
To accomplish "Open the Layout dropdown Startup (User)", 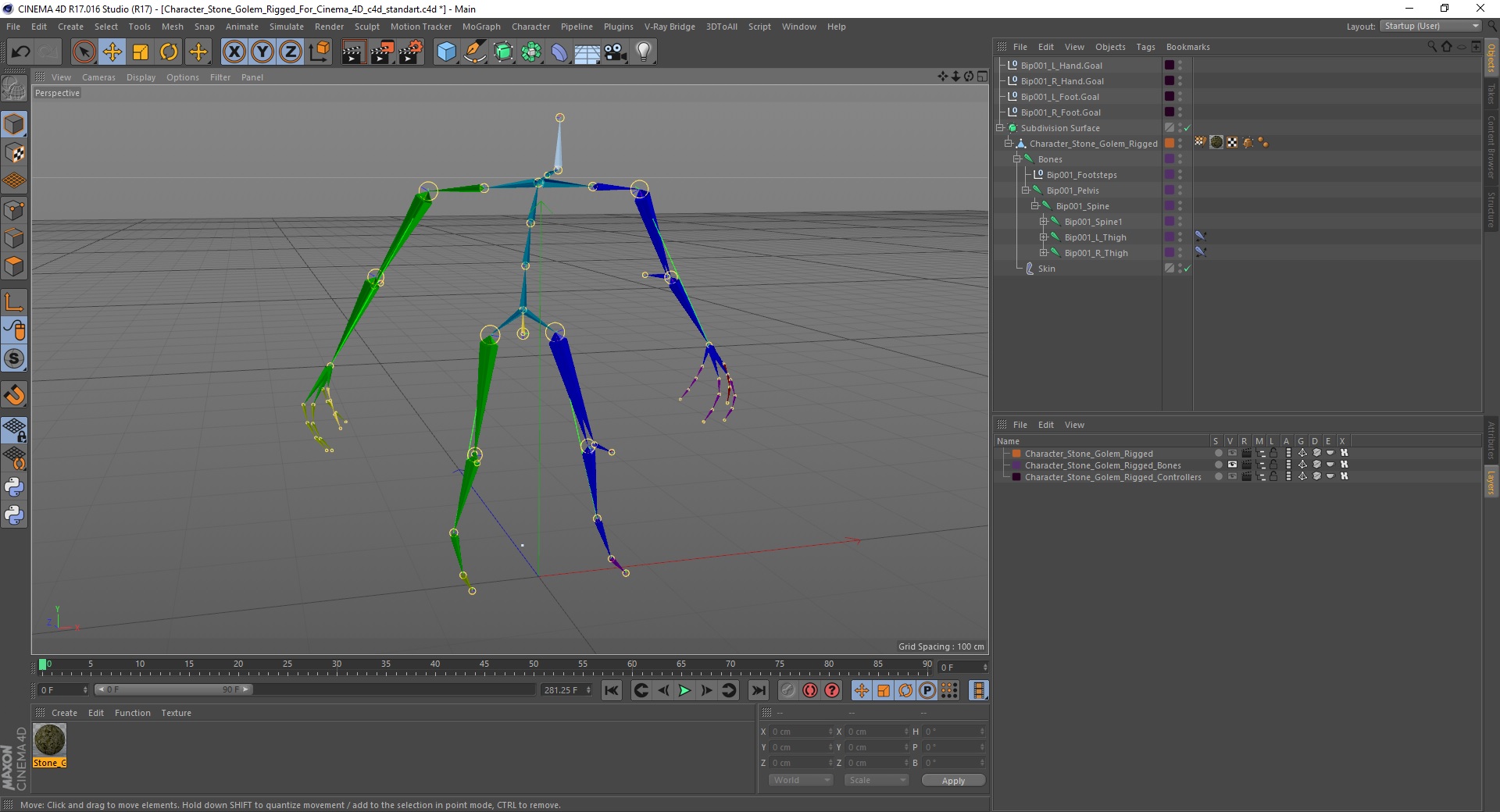I will [x=1430, y=26].
